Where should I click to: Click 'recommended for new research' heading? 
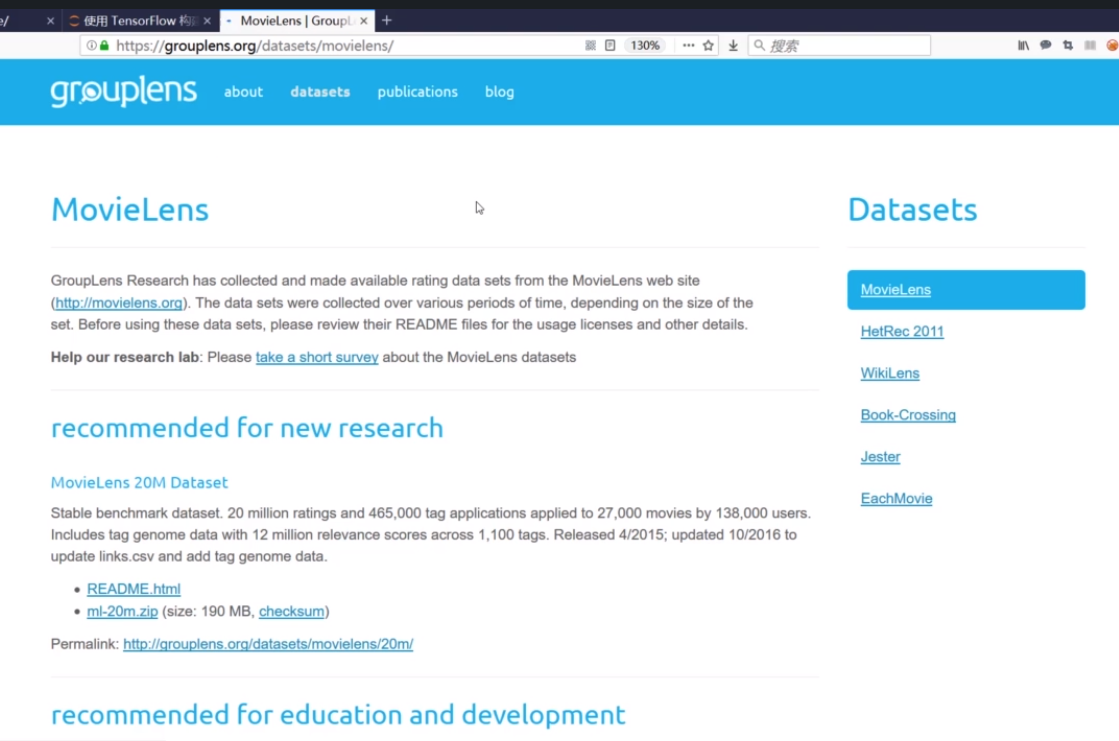[247, 428]
